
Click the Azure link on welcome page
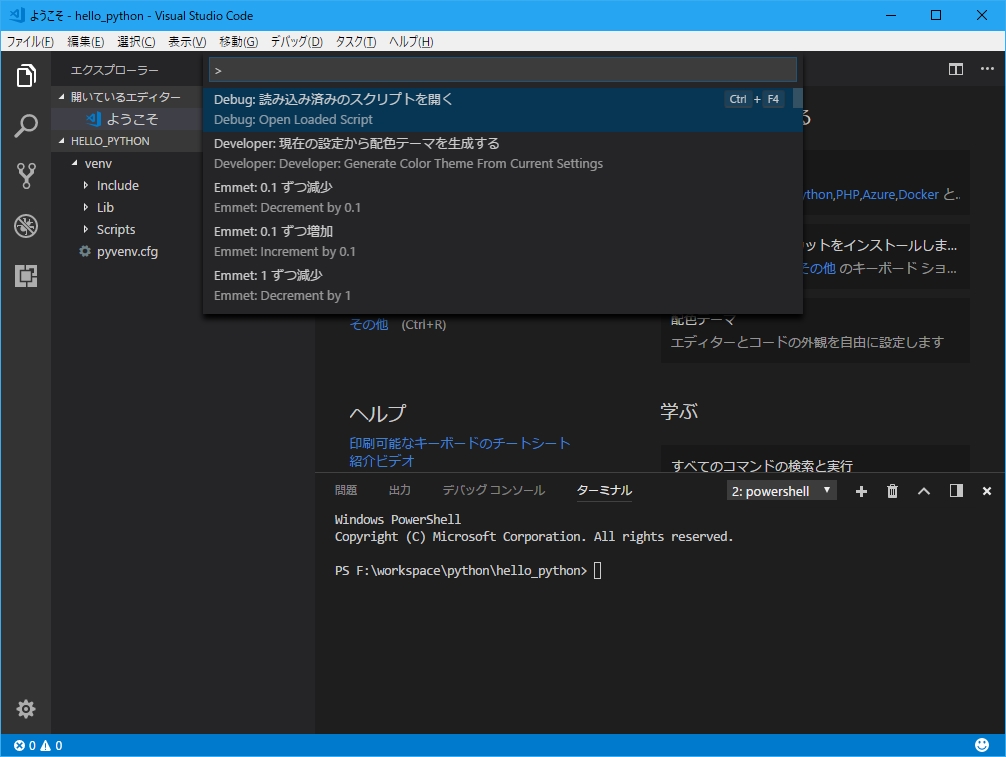(x=879, y=194)
